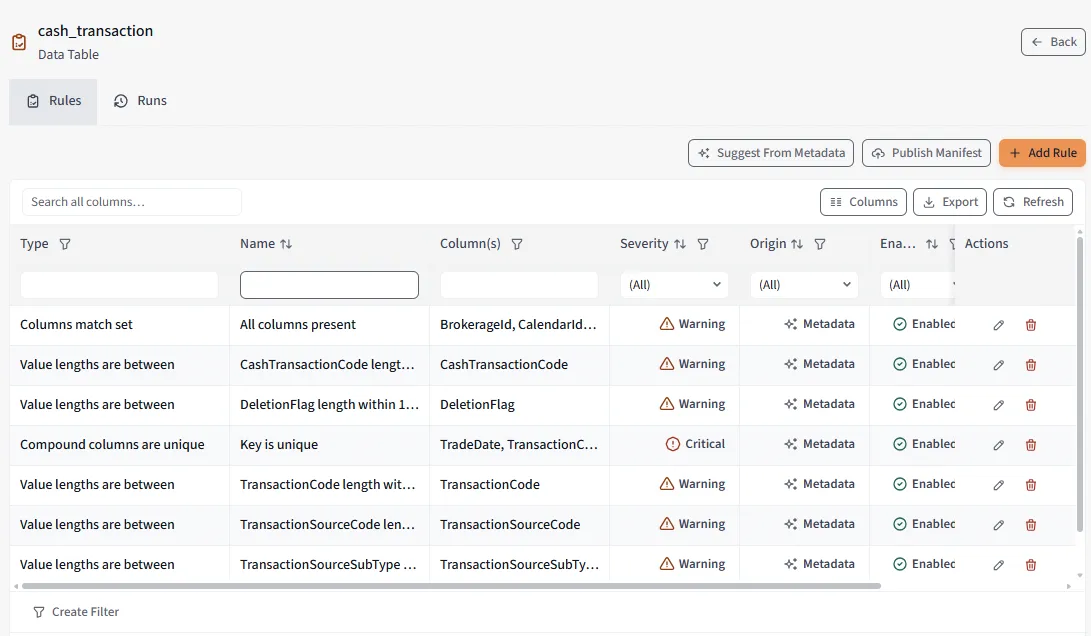Click Metadata in the Key is unique row
1091x636 pixels.
click(819, 444)
